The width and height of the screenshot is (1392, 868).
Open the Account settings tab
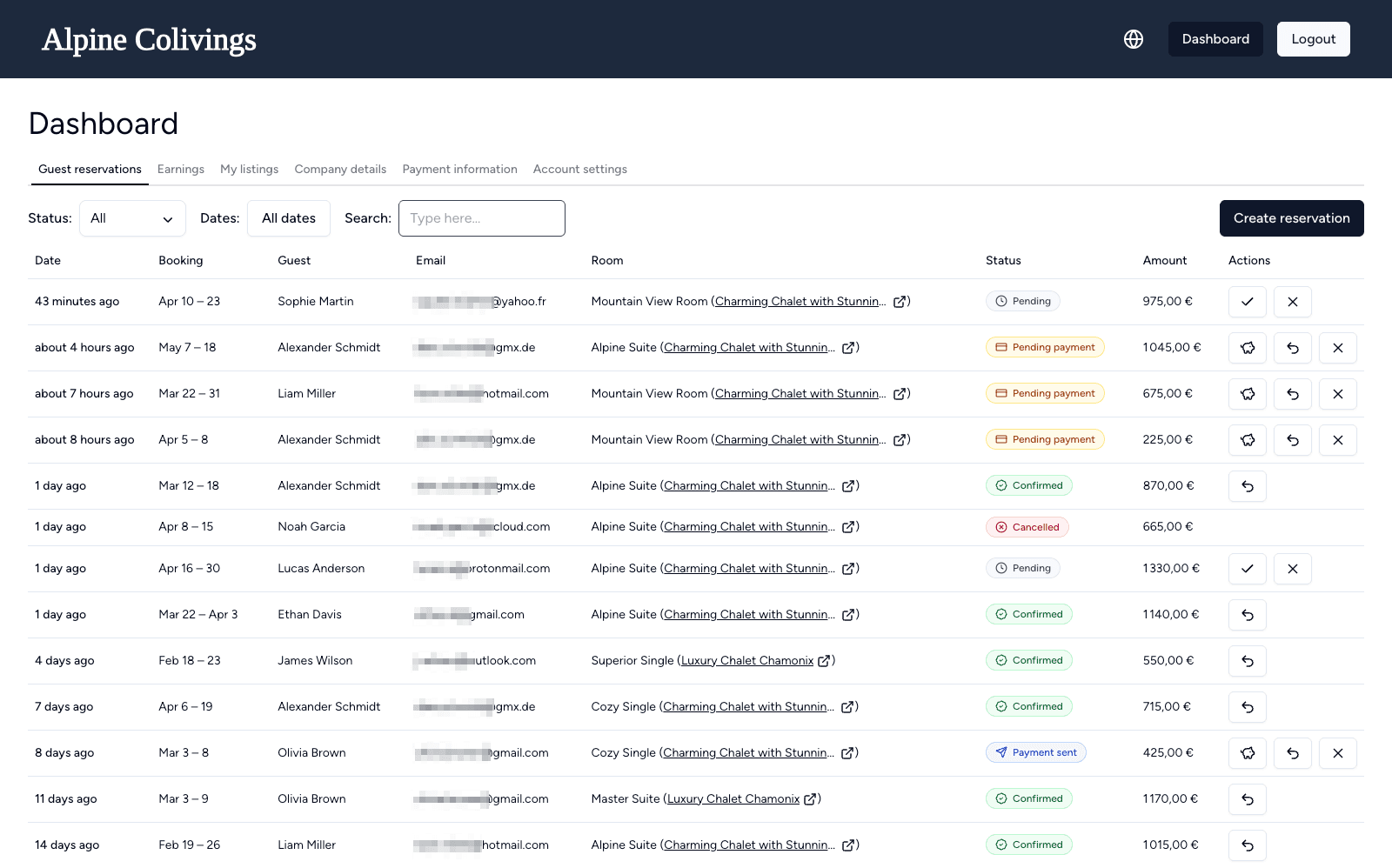point(579,170)
